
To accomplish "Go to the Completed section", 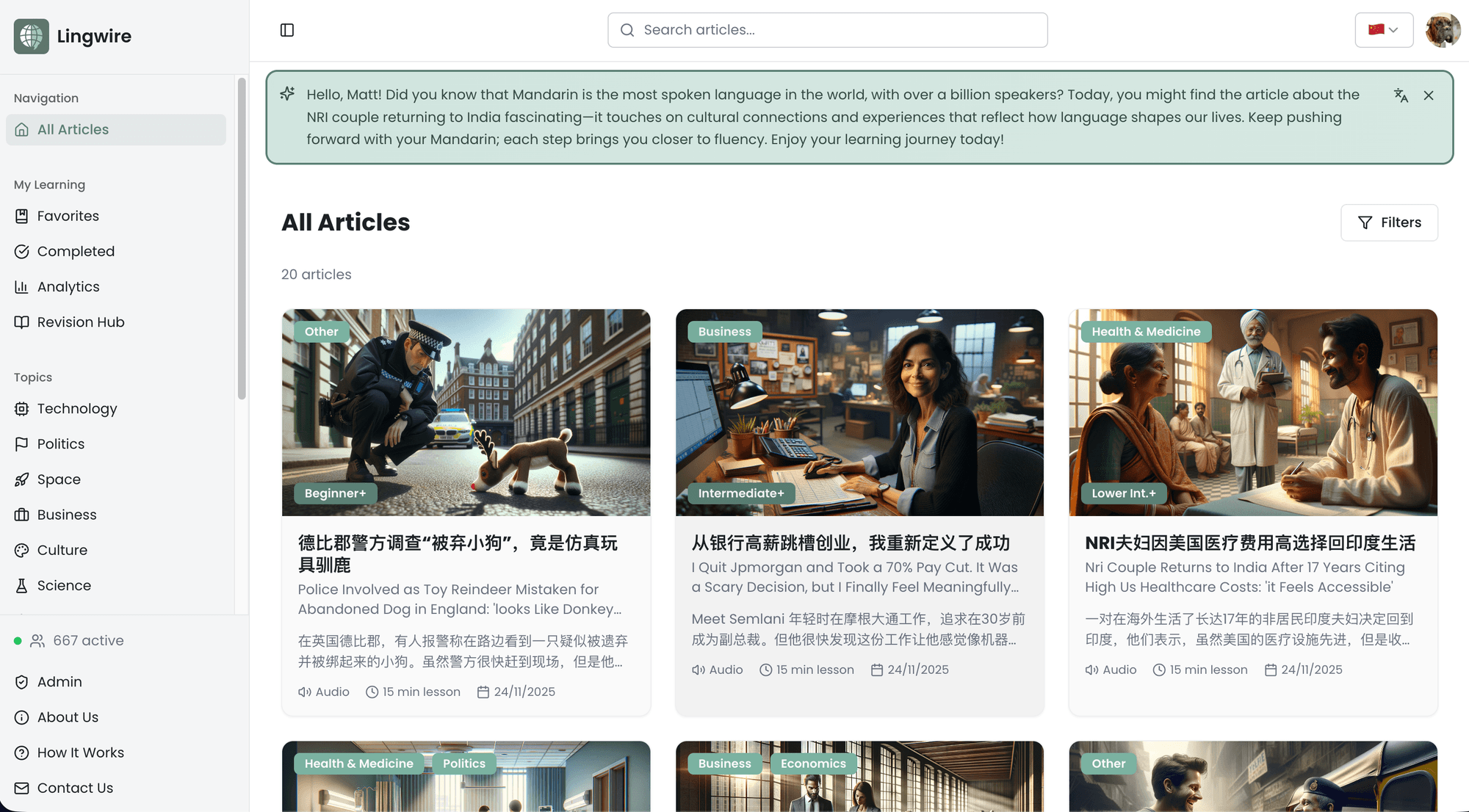I will pyautogui.click(x=76, y=251).
